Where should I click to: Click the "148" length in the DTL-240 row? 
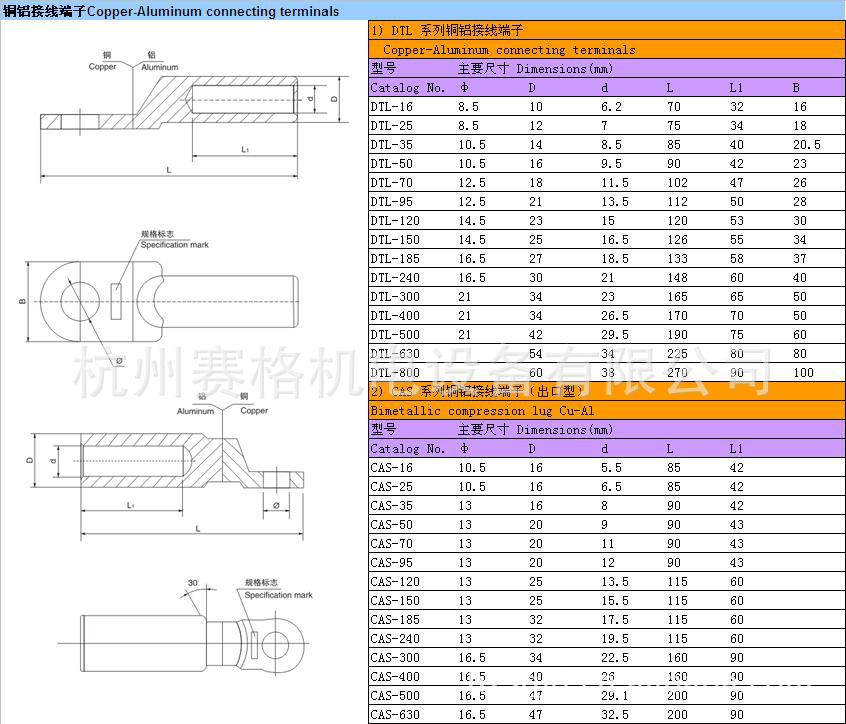tap(677, 278)
